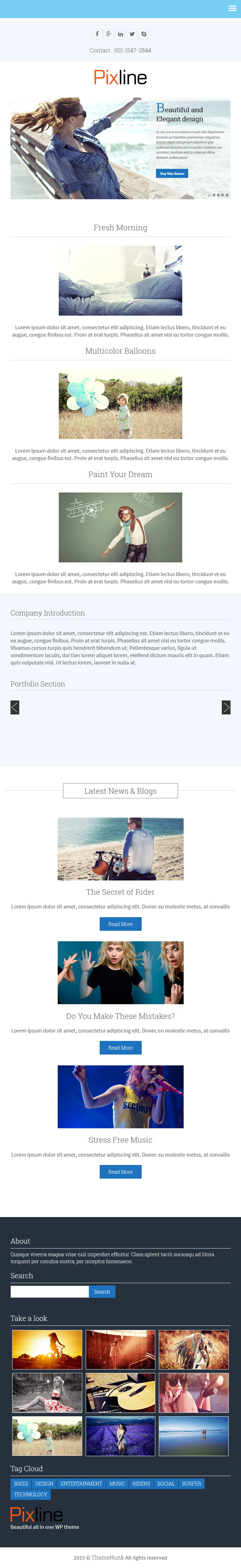The height and width of the screenshot is (1568, 241).
Task: Open the Twitter bird icon
Action: (x=132, y=34)
